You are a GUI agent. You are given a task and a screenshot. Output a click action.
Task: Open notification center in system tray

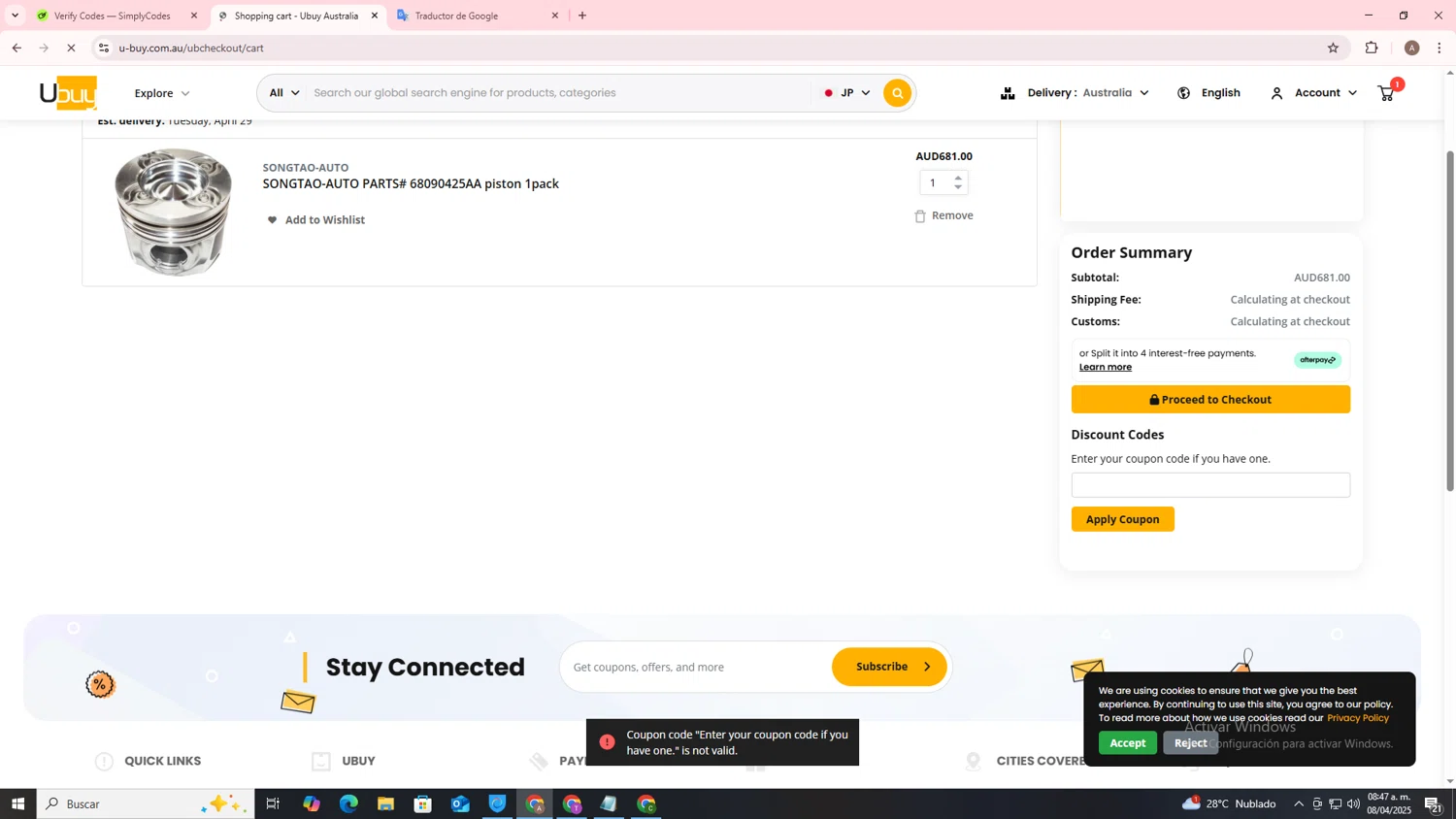pyautogui.click(x=1433, y=803)
